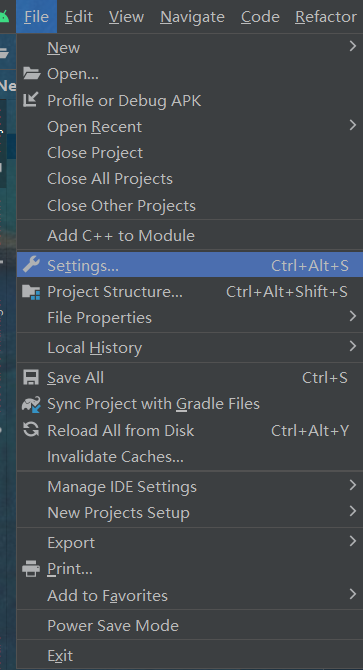
Task: Click the Reload All from Disk icon
Action: [x=31, y=430]
